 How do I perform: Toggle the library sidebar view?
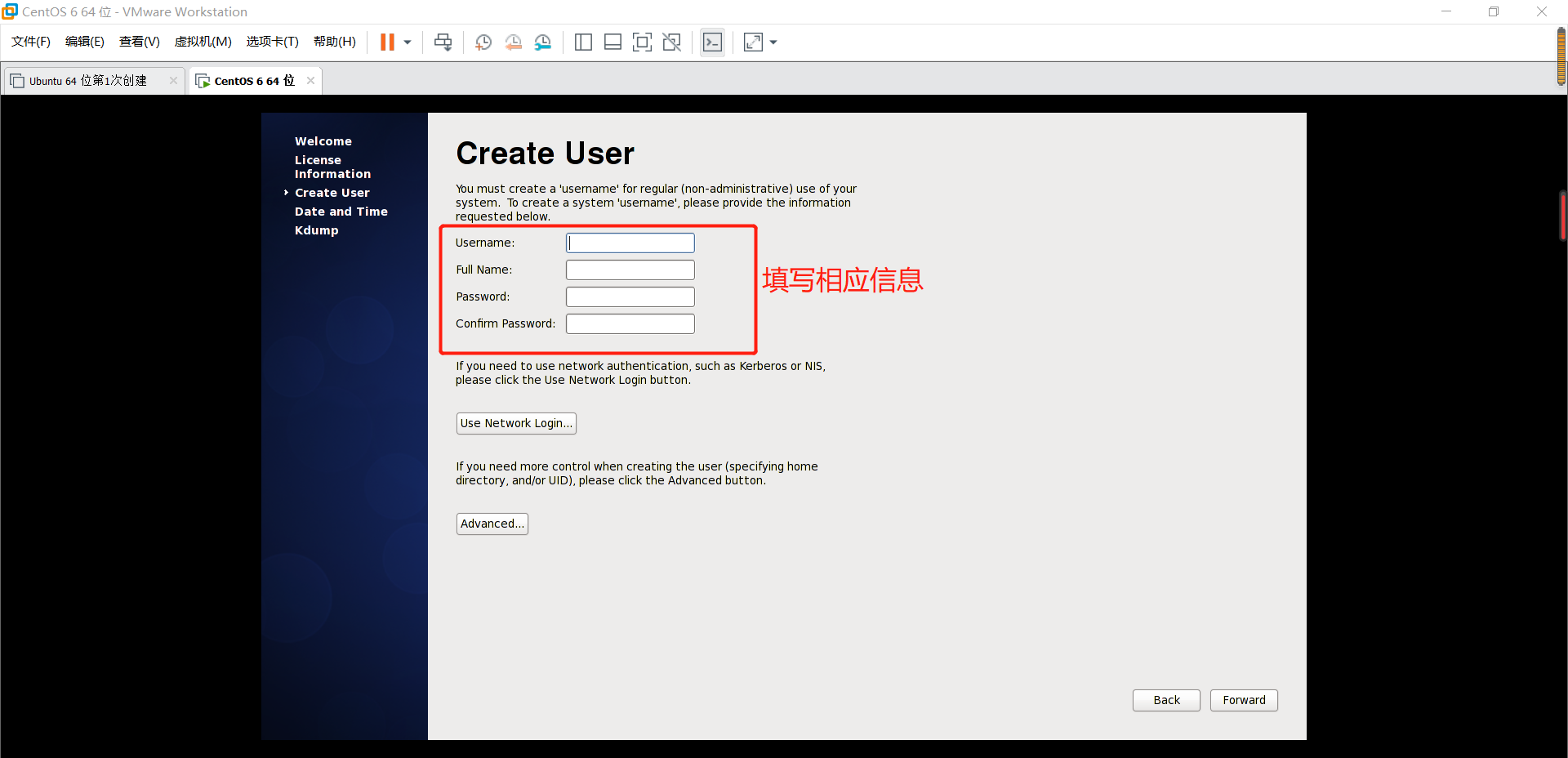coord(583,42)
